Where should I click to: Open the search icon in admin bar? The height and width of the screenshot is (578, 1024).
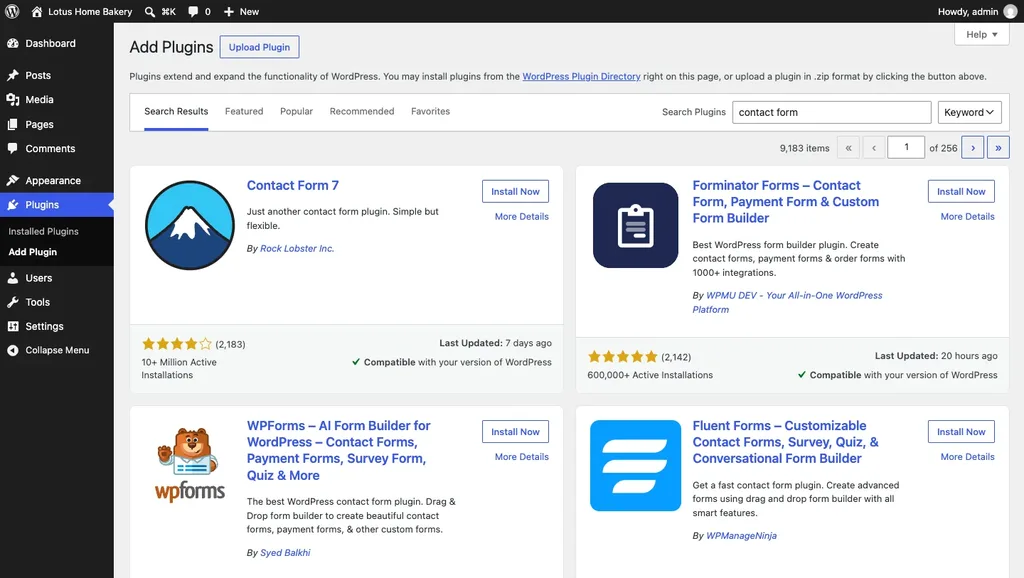[150, 11]
